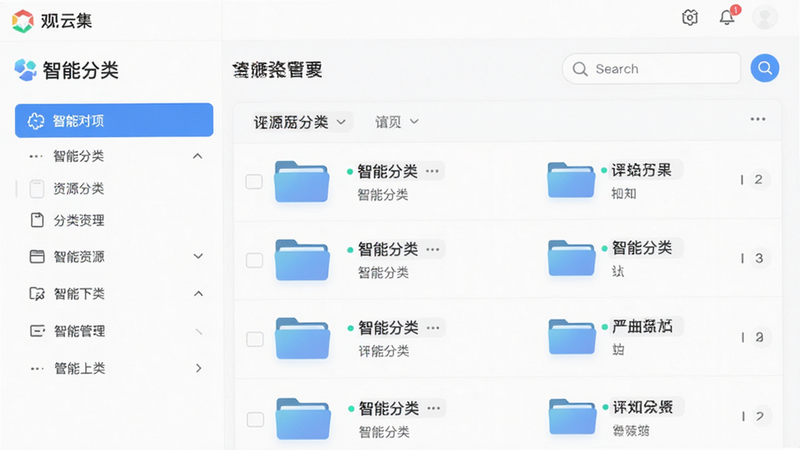Open the third row 智能分类 ellipsis menu
Image resolution: width=800 pixels, height=450 pixels.
click(x=433, y=328)
